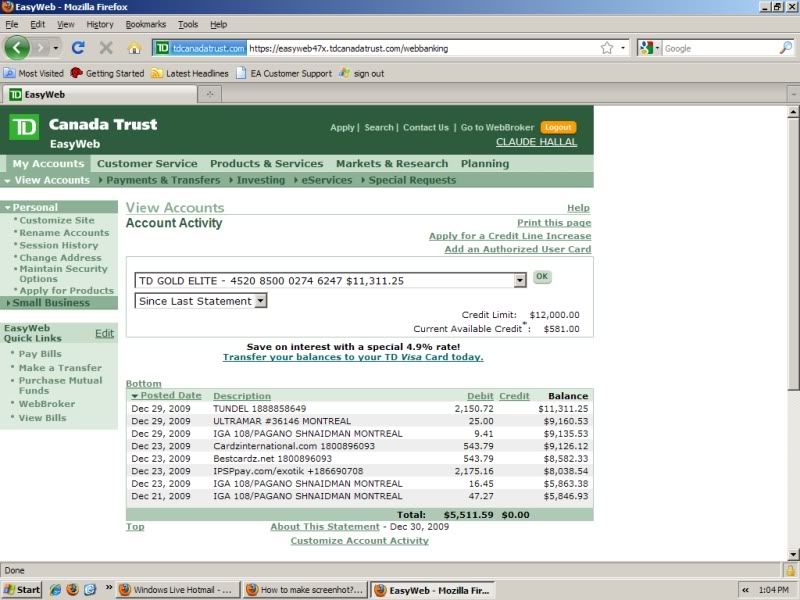Click Session History in the sidebar
Screen dimensions: 800x600
tap(59, 245)
